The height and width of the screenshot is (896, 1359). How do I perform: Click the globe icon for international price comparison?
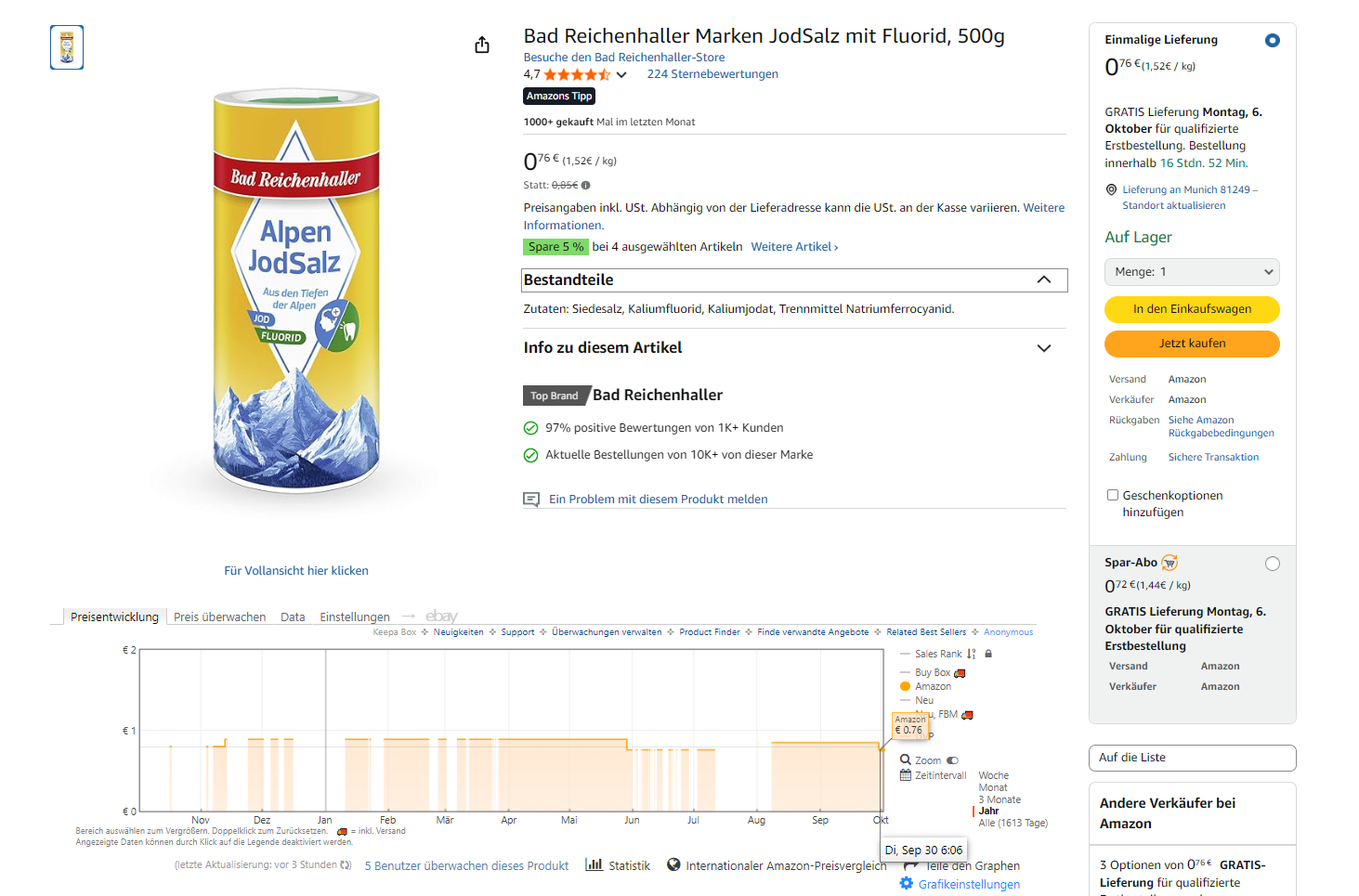pos(674,864)
